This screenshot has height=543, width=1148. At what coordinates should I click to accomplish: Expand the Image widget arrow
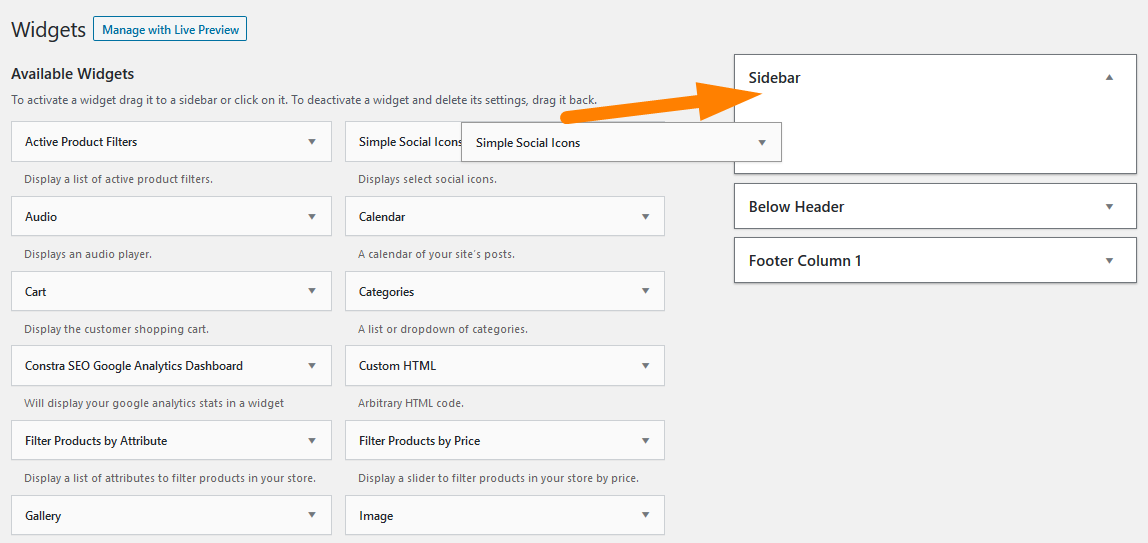click(x=646, y=515)
